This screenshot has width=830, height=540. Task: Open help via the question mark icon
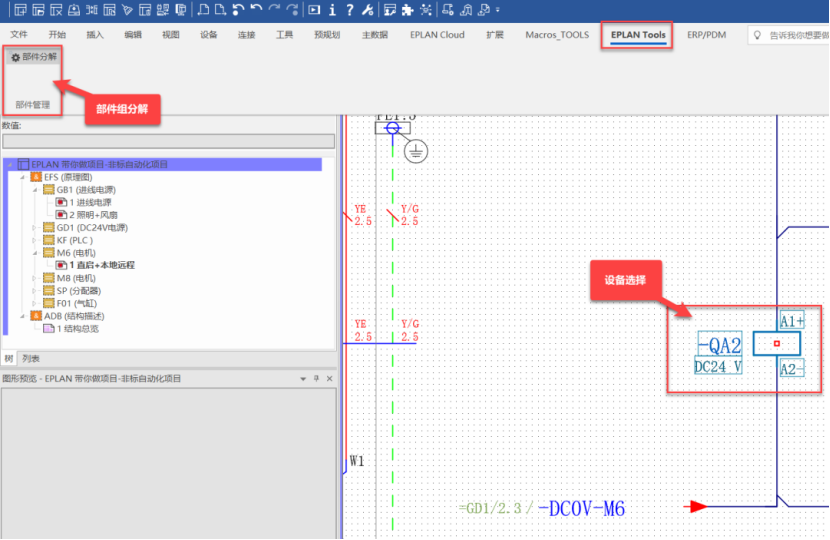(349, 10)
